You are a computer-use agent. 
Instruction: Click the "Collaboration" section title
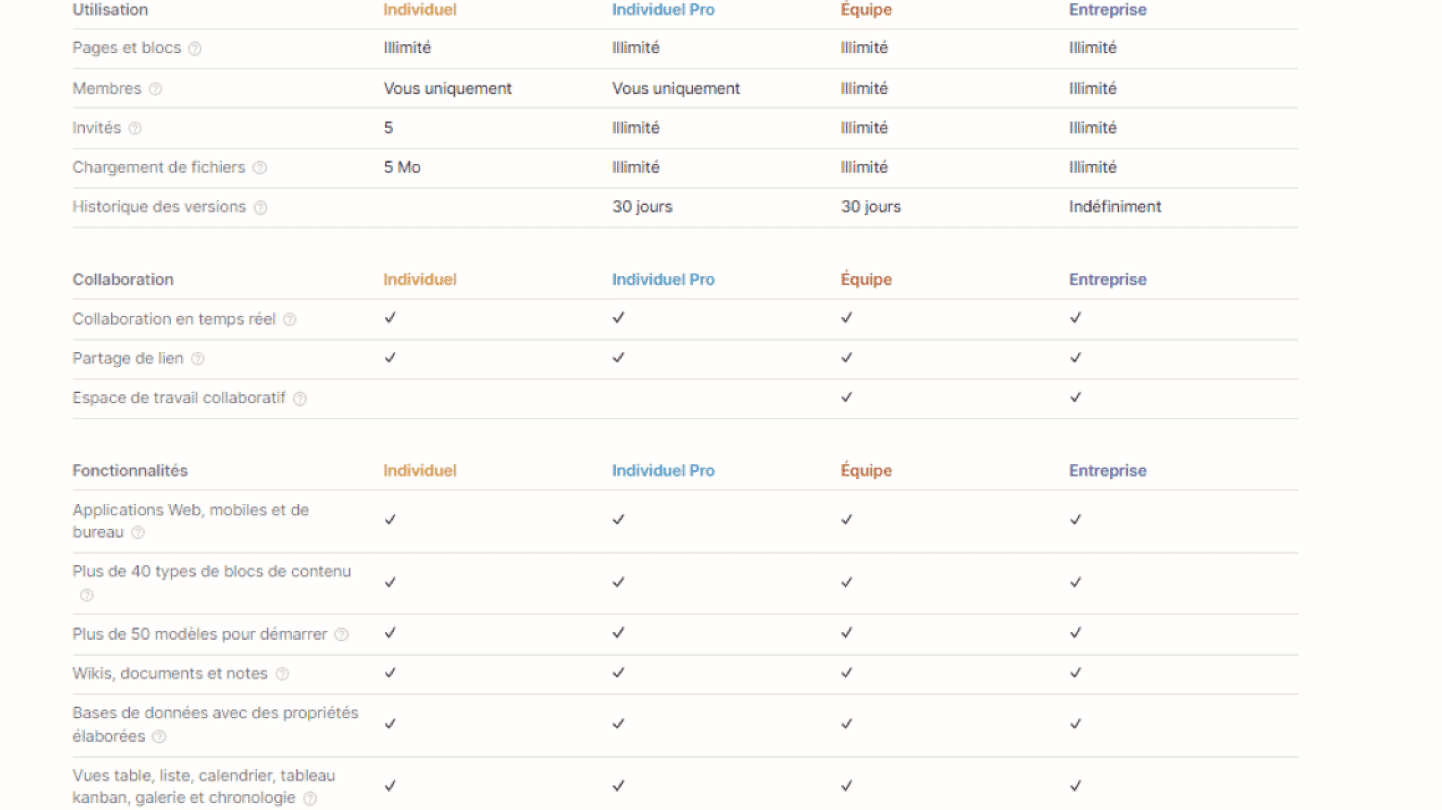pyautogui.click(x=123, y=279)
